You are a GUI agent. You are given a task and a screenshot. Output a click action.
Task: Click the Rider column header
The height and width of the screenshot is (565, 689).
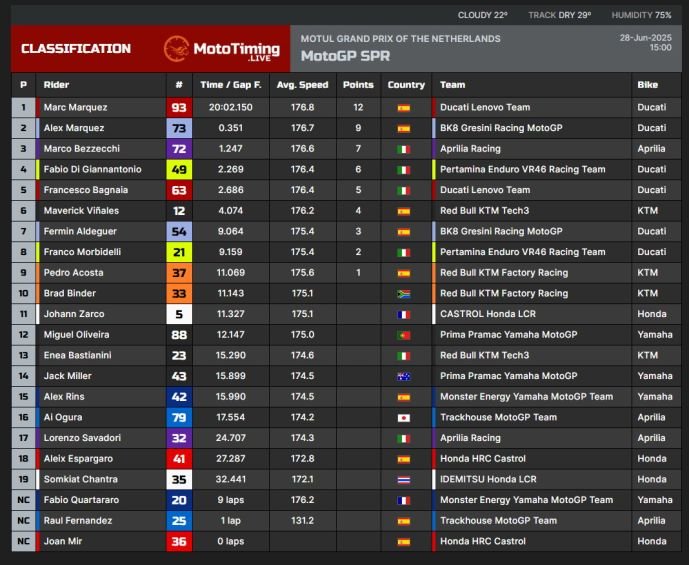click(x=56, y=85)
